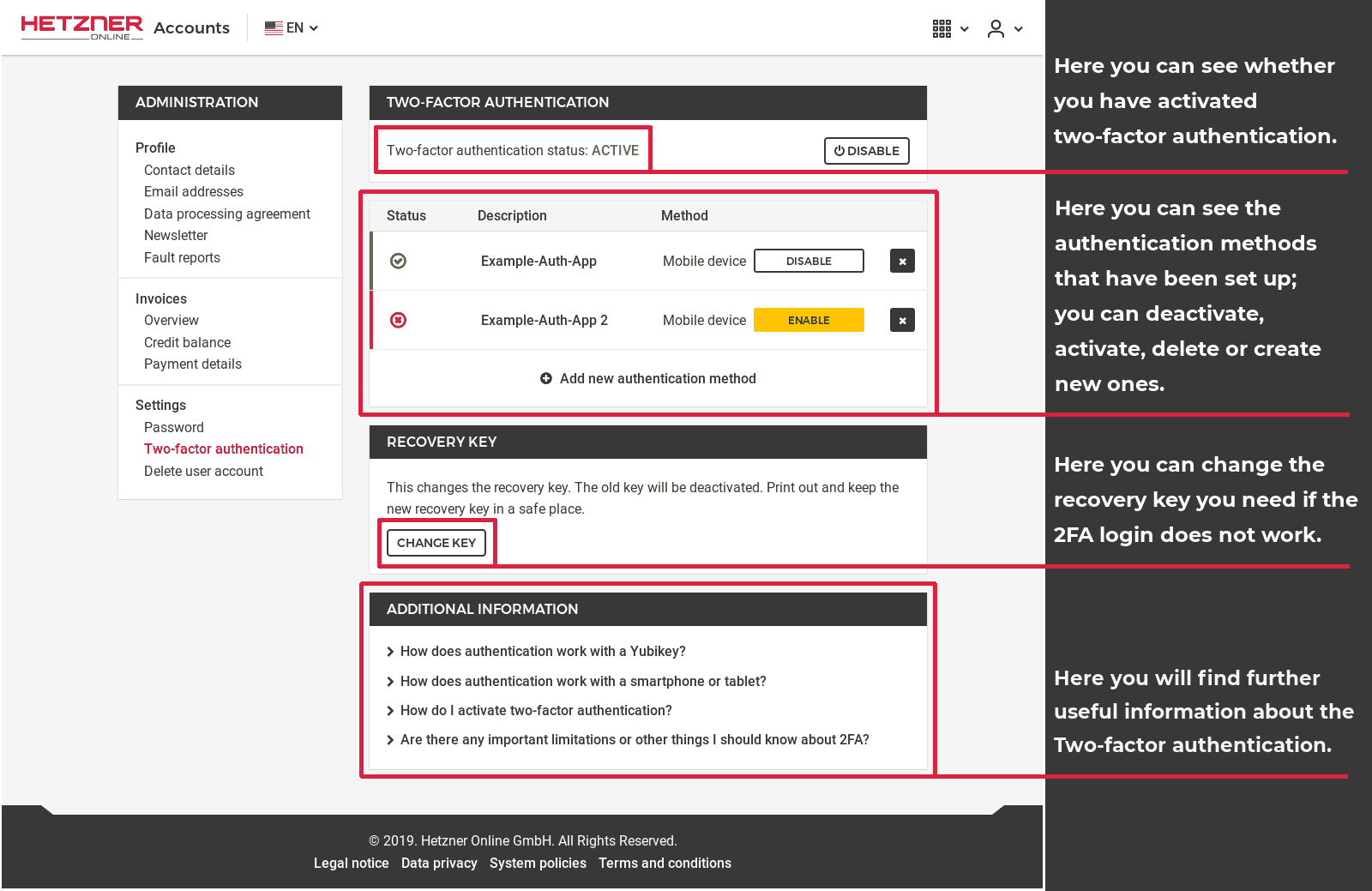Open the Fault reports page

(182, 257)
